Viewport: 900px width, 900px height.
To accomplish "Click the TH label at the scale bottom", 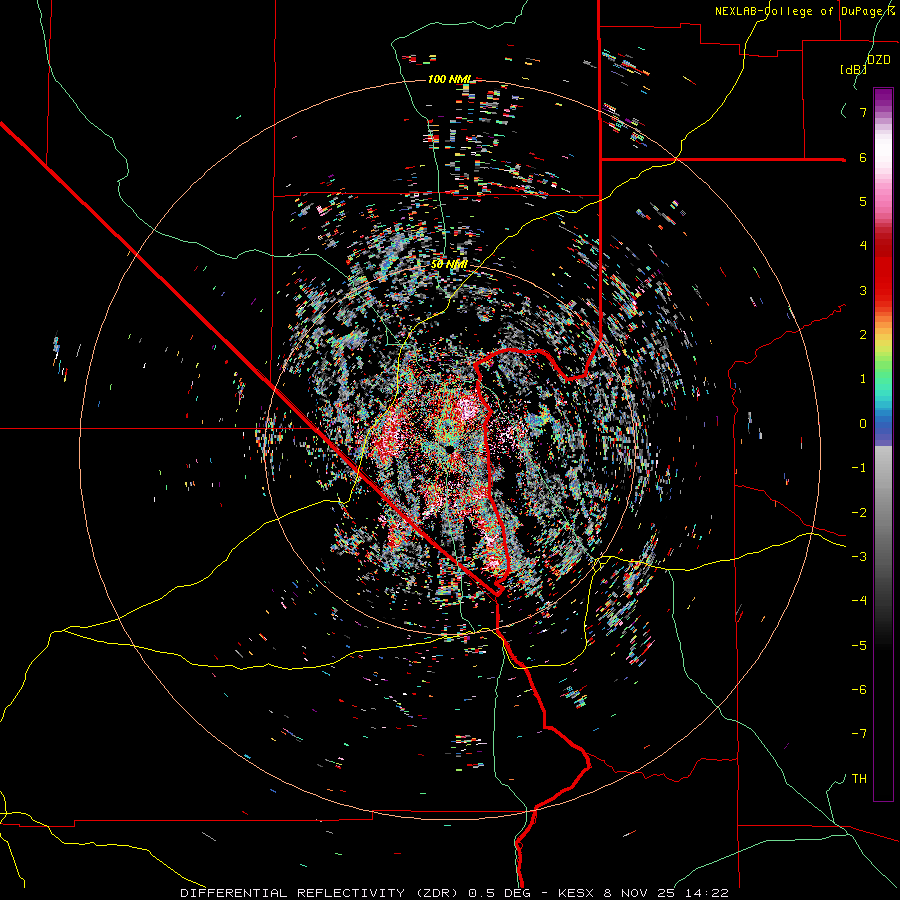I will tap(859, 778).
